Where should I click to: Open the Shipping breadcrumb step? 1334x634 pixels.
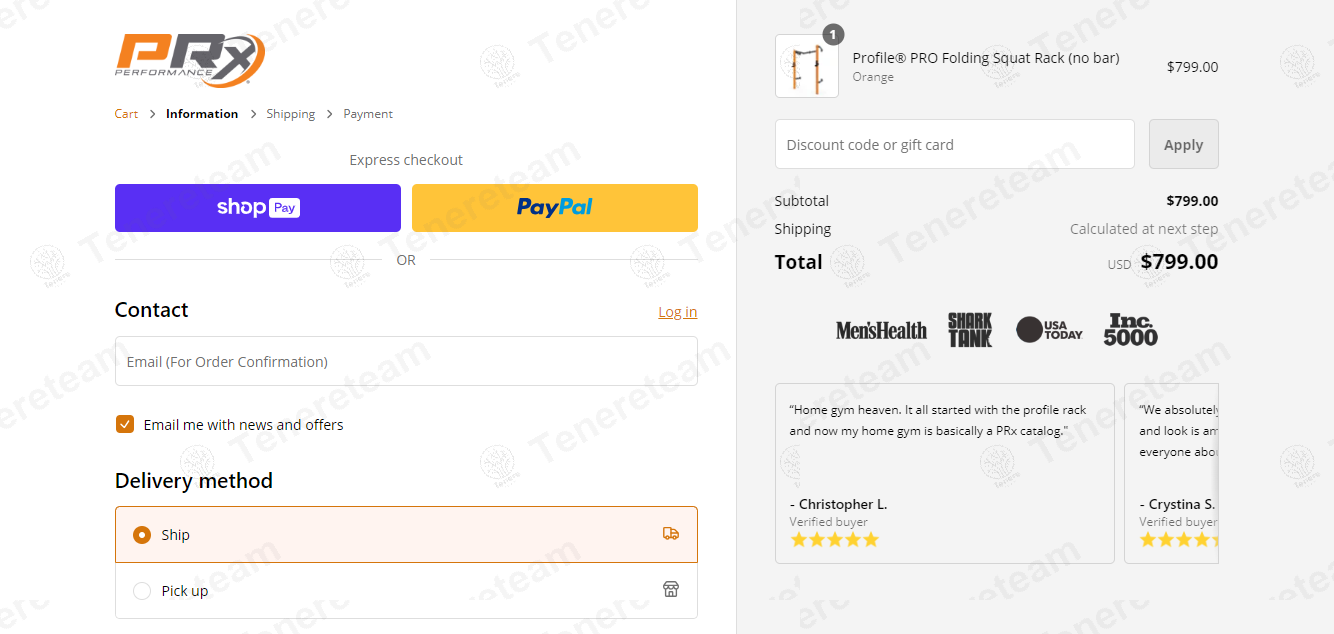click(290, 114)
